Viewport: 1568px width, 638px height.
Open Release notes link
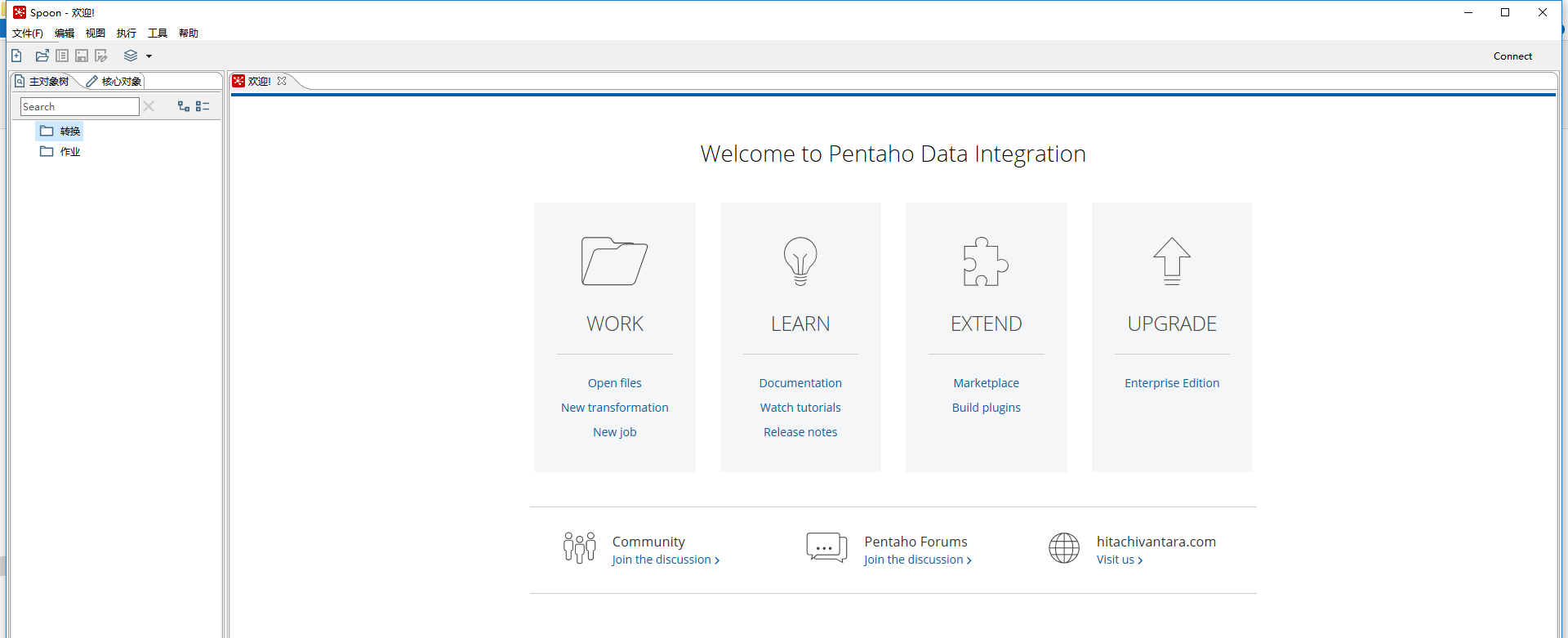(800, 432)
